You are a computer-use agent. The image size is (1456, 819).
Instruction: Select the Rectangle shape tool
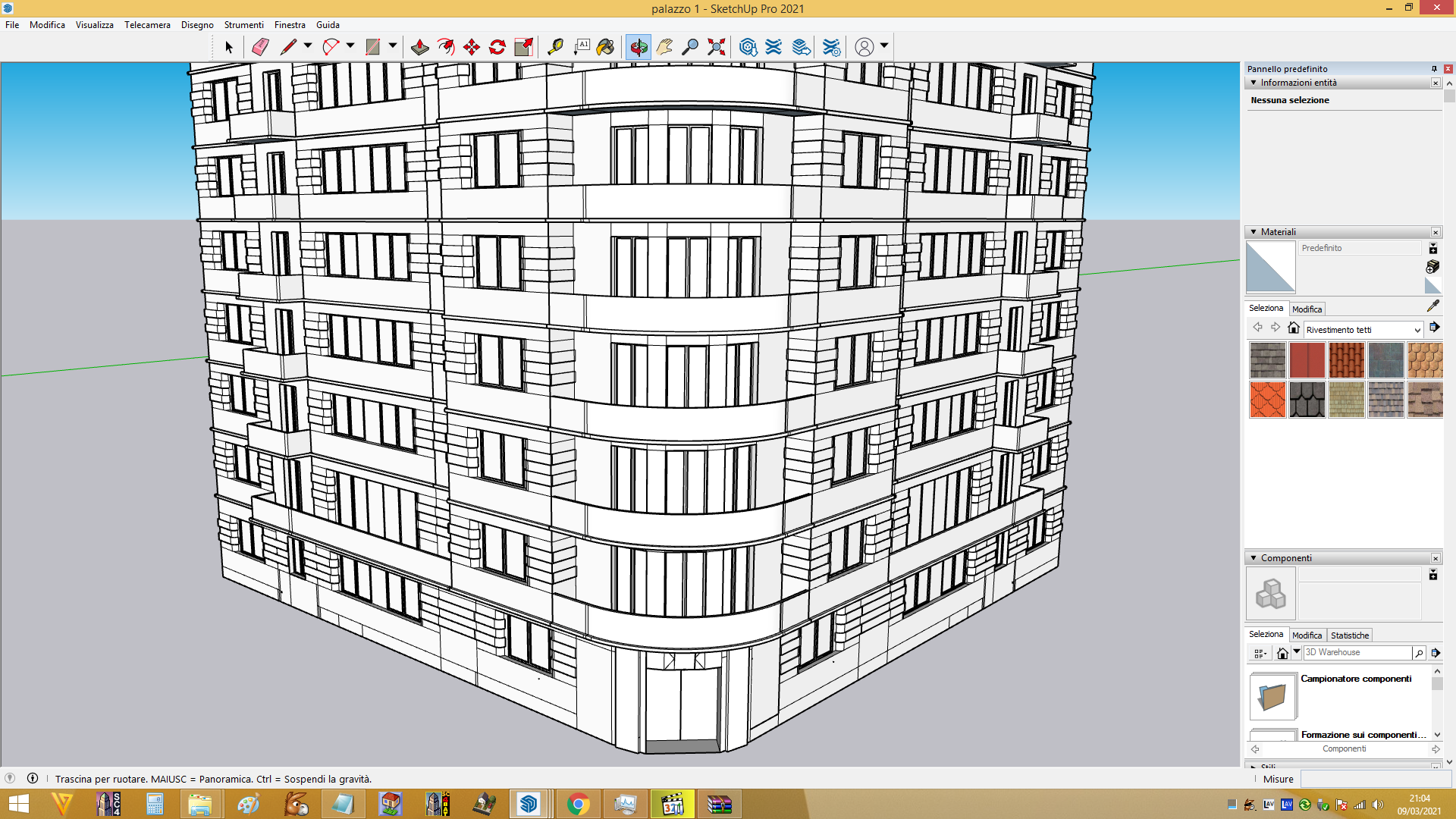[373, 47]
